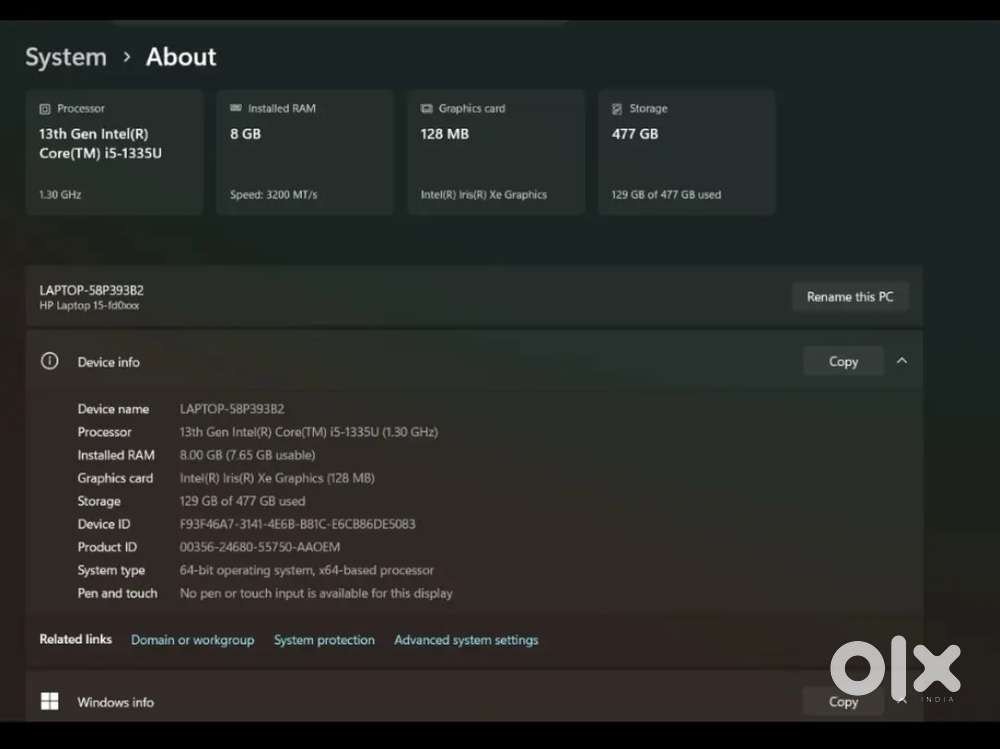
Task: Select Product ID 00356-24680-55750-AAOEM
Action: (x=260, y=547)
